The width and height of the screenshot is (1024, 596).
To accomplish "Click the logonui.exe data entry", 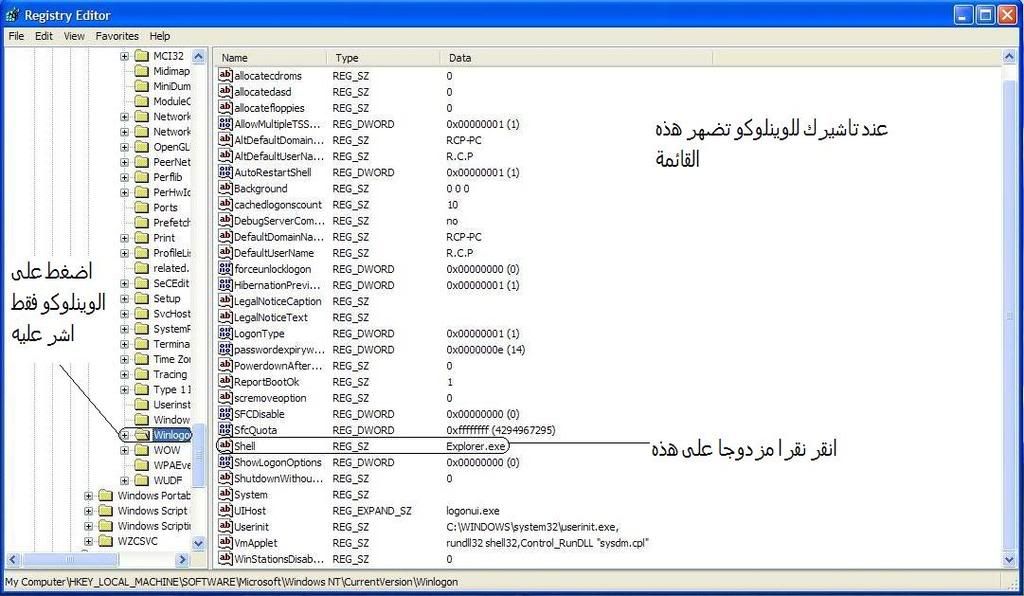I will 473,510.
